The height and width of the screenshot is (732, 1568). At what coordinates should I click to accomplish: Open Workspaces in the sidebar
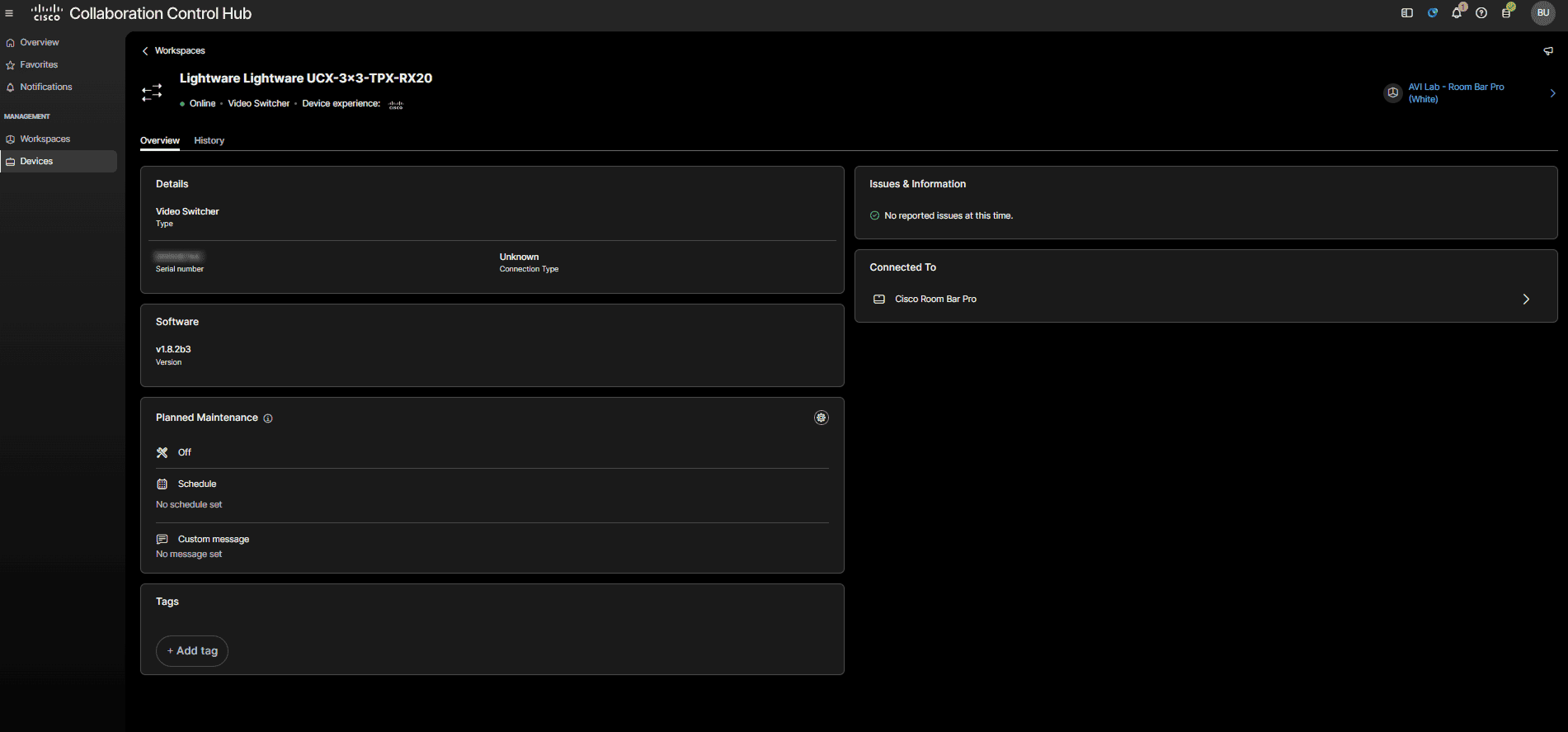click(x=59, y=139)
